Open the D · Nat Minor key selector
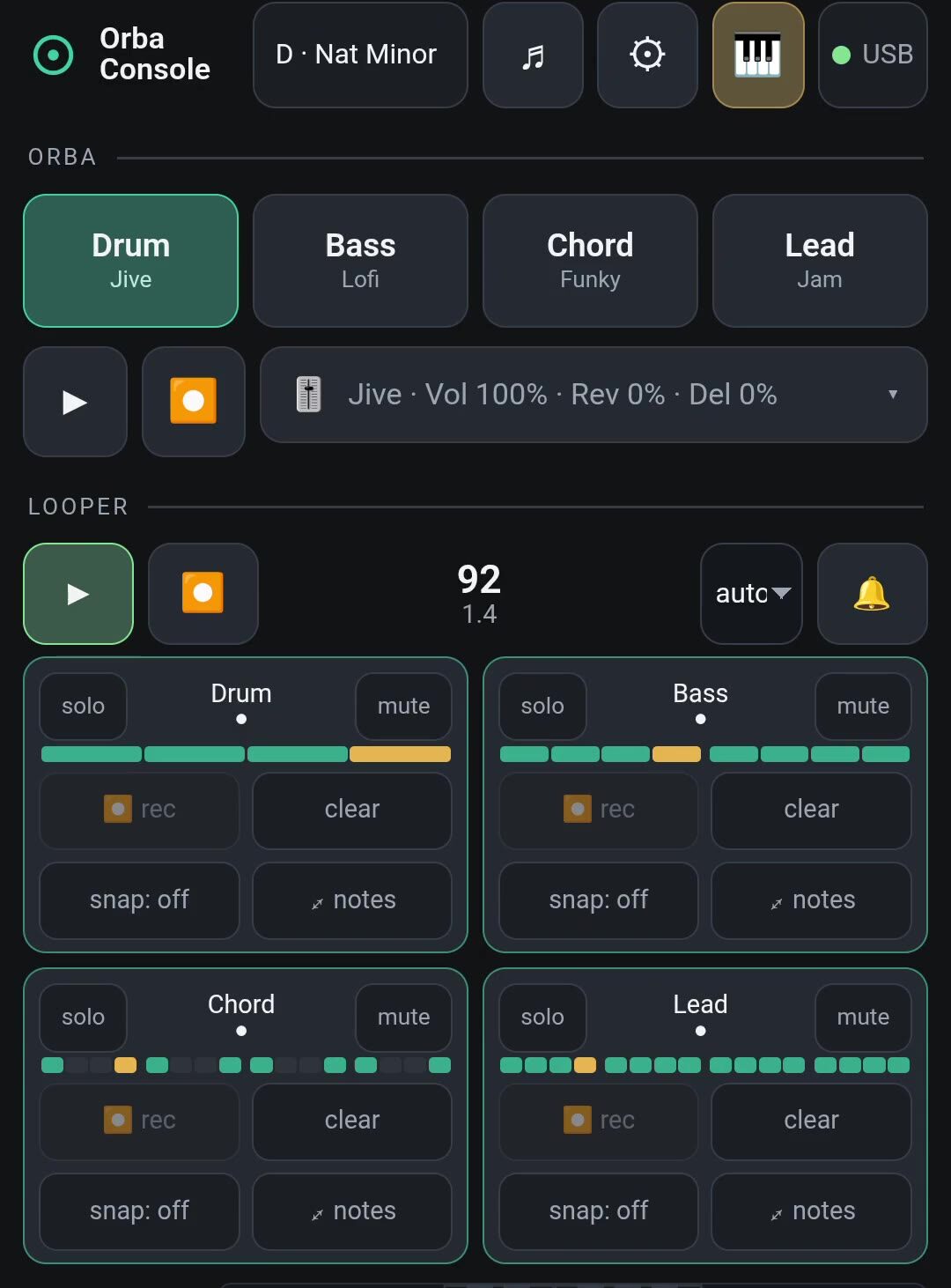The height and width of the screenshot is (1288, 951). pyautogui.click(x=360, y=55)
